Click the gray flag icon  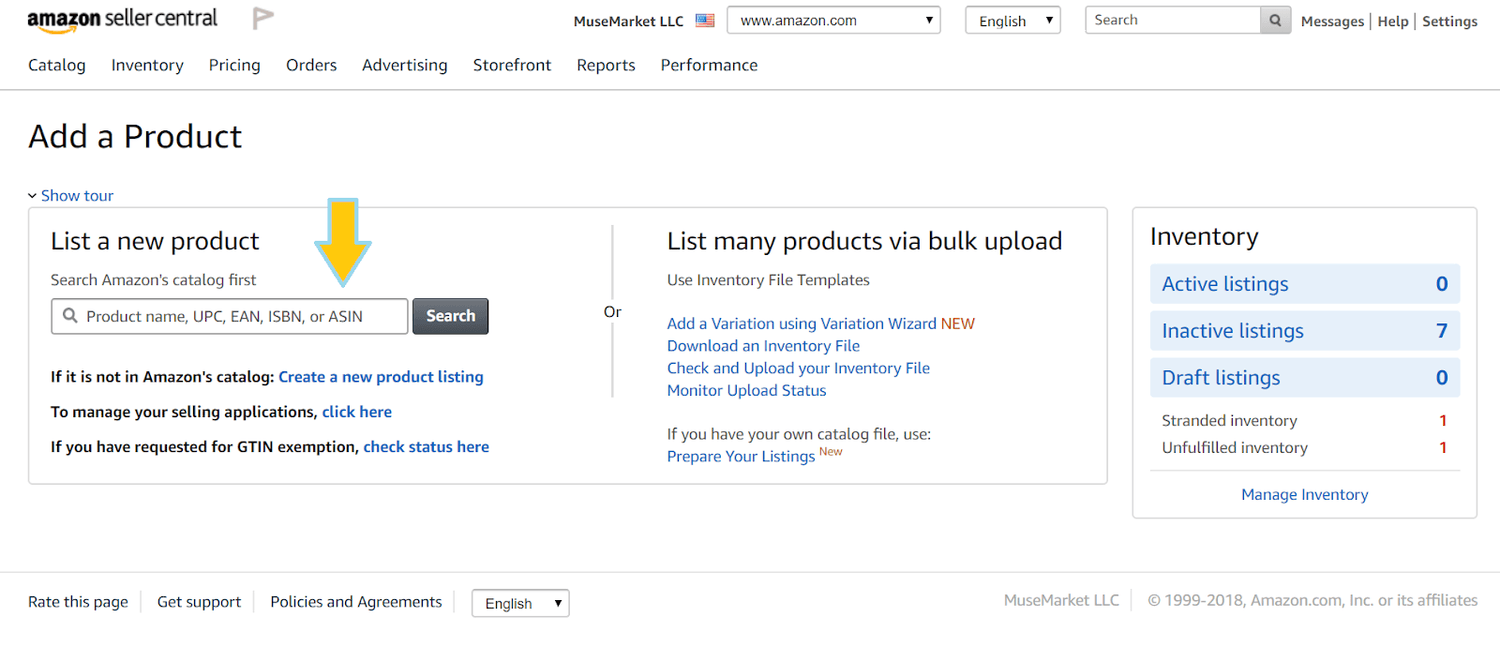[x=263, y=18]
